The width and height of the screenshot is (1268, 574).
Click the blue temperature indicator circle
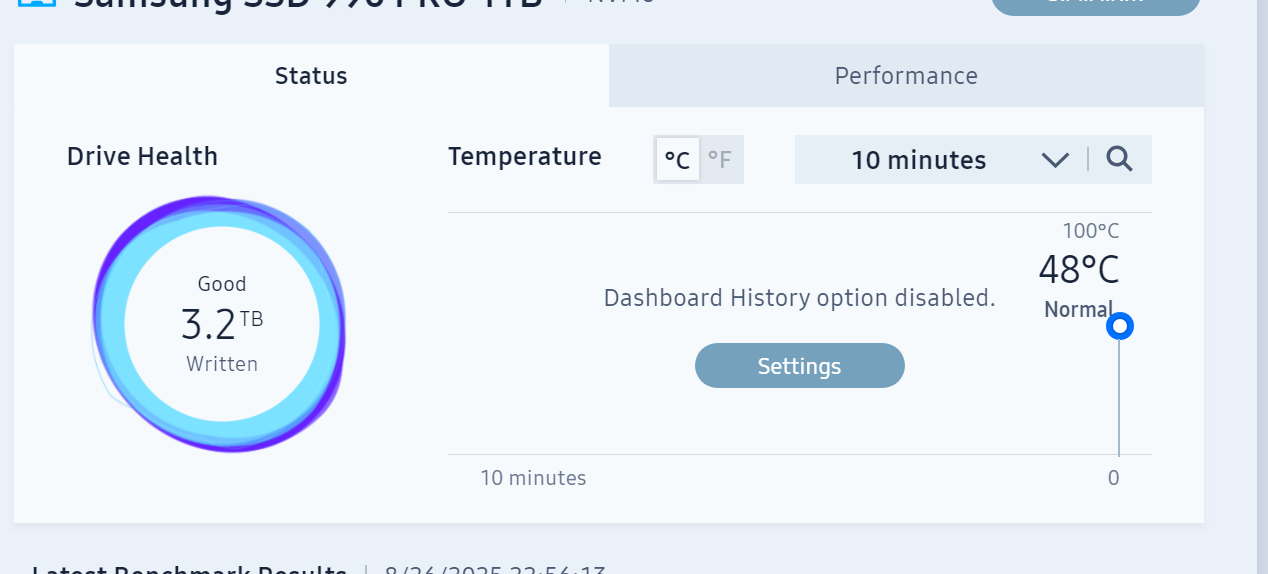click(x=1120, y=327)
